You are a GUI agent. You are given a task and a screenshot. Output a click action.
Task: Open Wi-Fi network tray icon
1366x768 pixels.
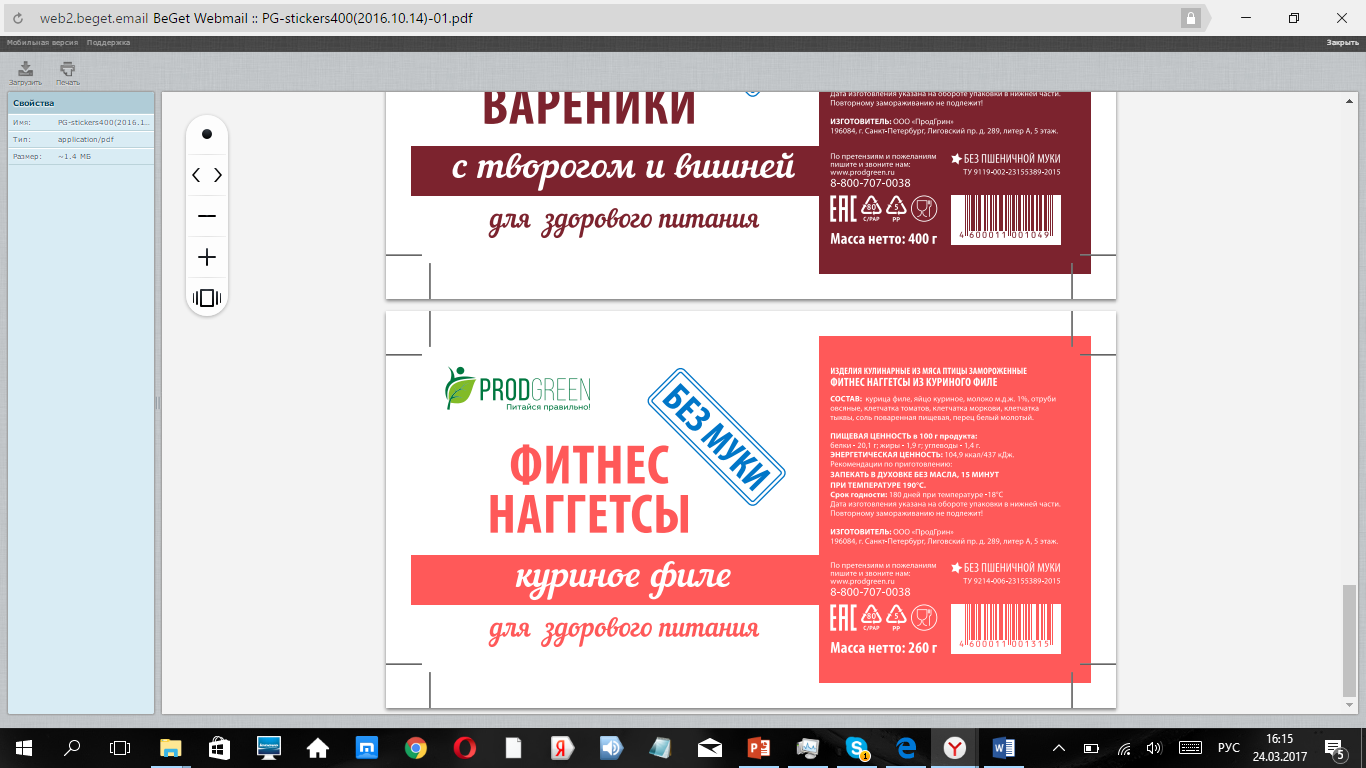click(1124, 747)
